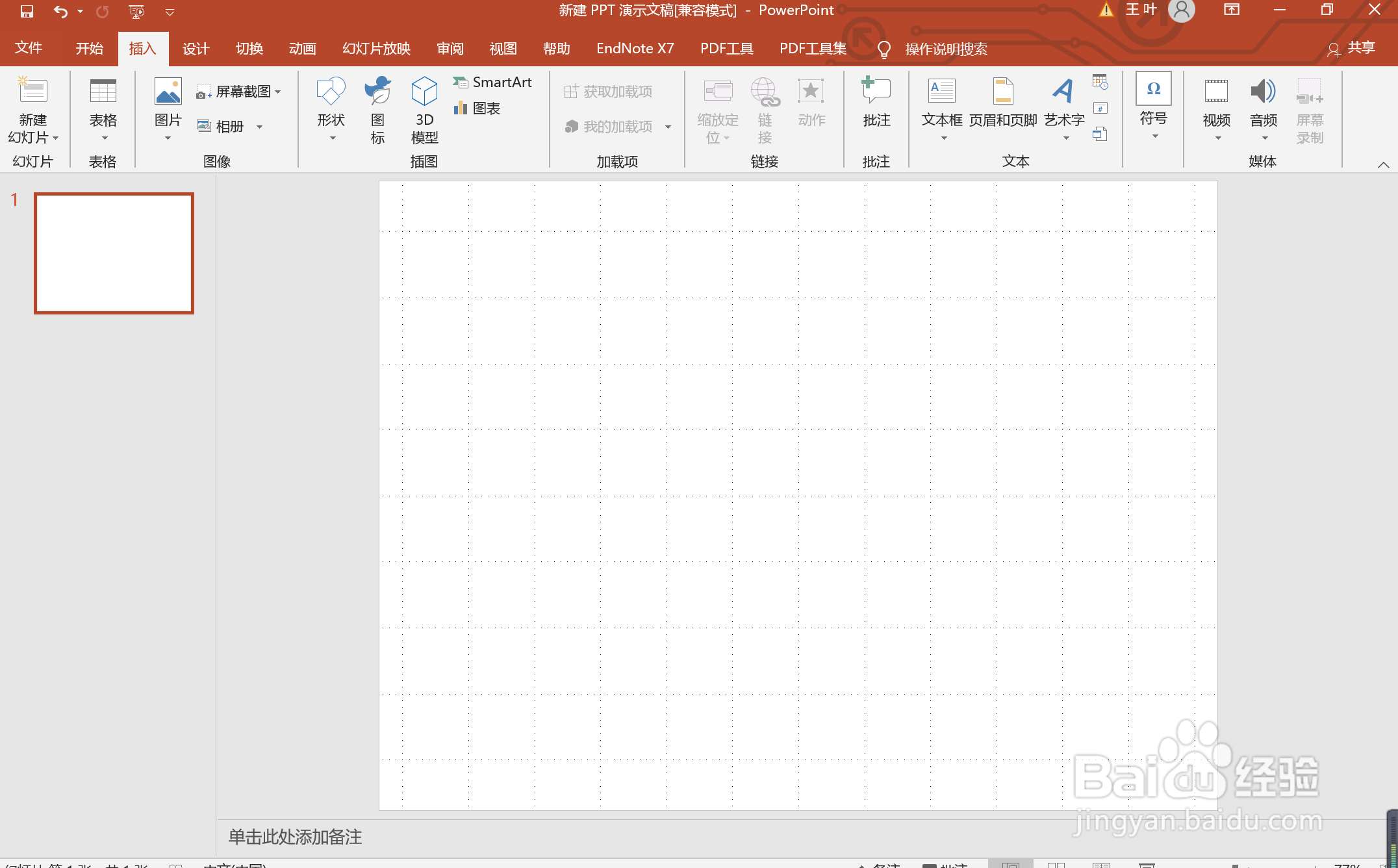Click the 共享 (Share) button
The width and height of the screenshot is (1398, 868).
(x=1352, y=49)
